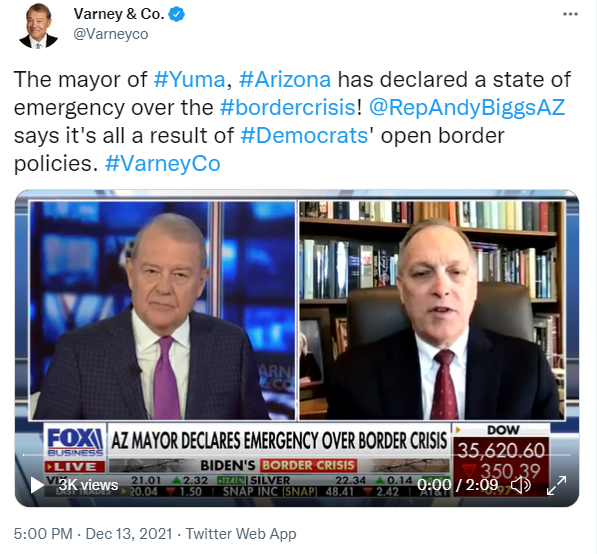Click the @Varneyco handle

111,34
